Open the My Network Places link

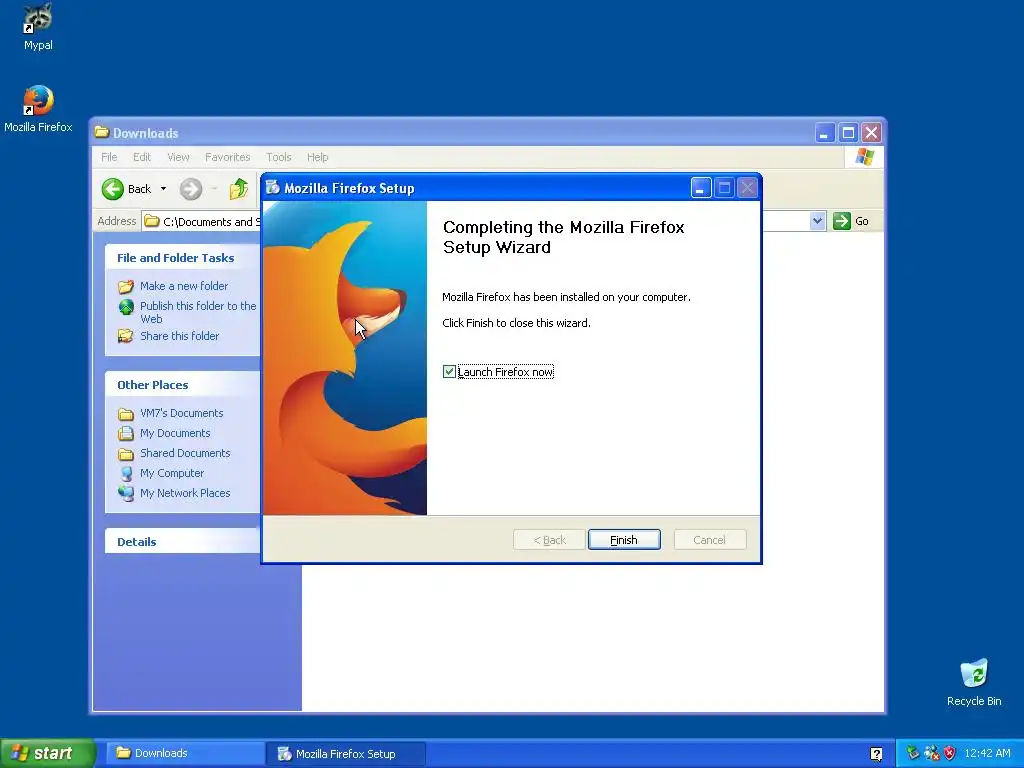pos(185,493)
